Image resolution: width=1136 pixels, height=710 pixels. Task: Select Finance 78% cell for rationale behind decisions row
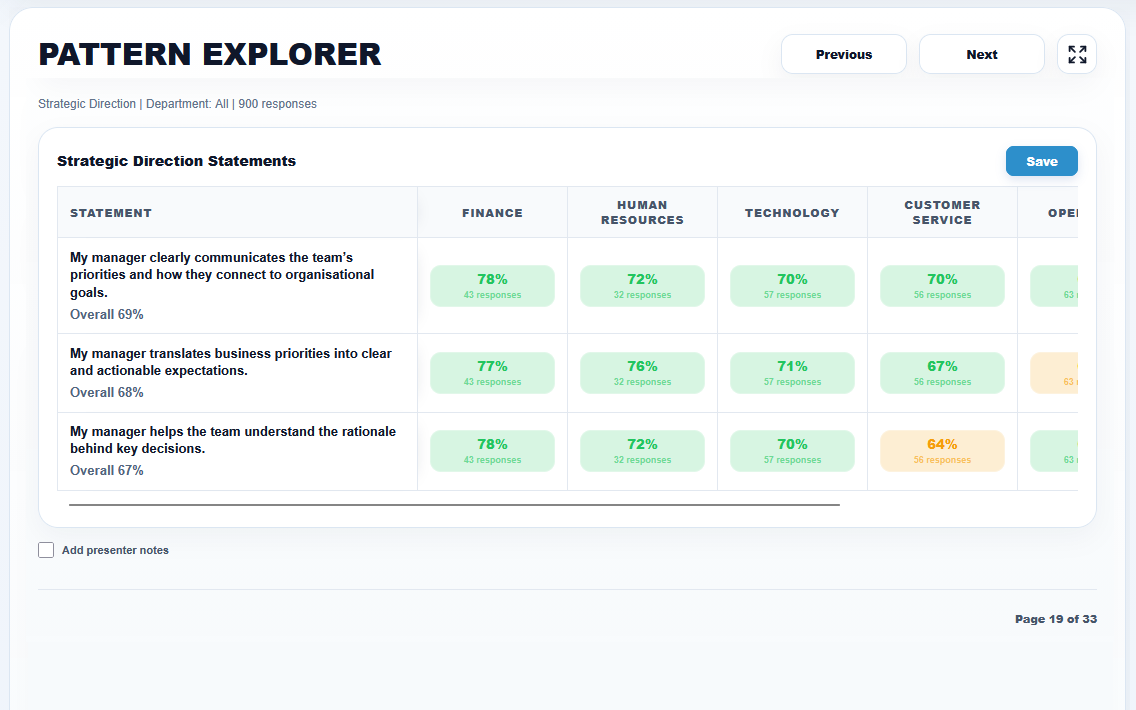tap(492, 451)
